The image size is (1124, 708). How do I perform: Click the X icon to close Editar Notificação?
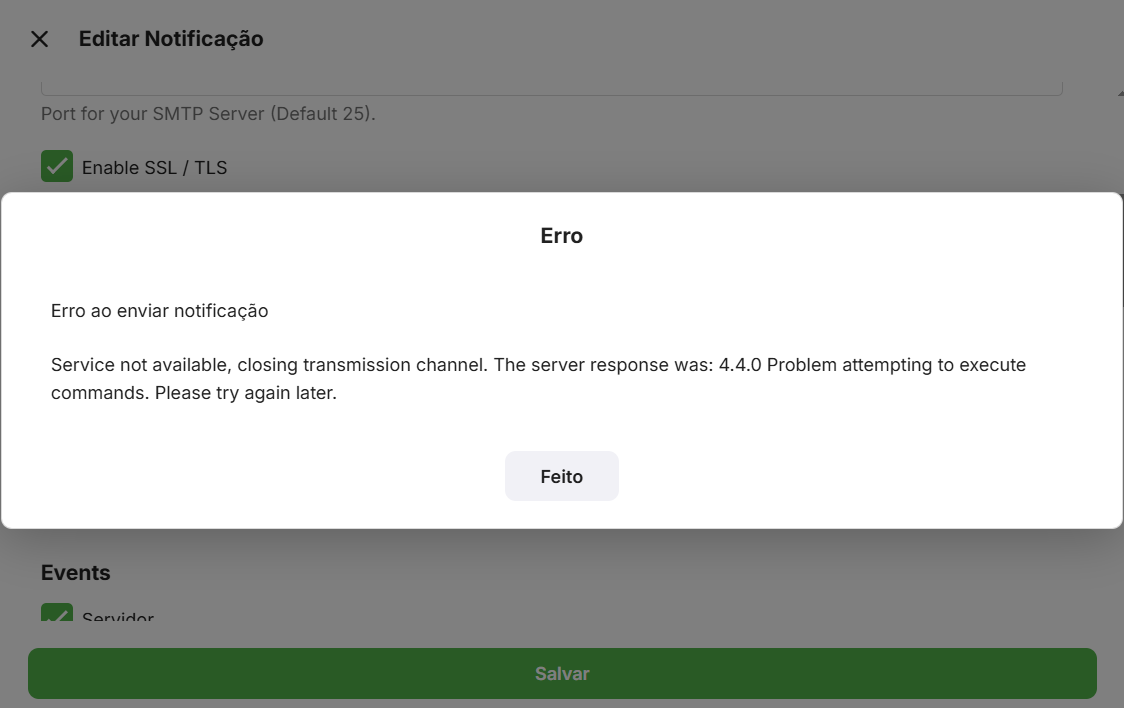coord(39,38)
